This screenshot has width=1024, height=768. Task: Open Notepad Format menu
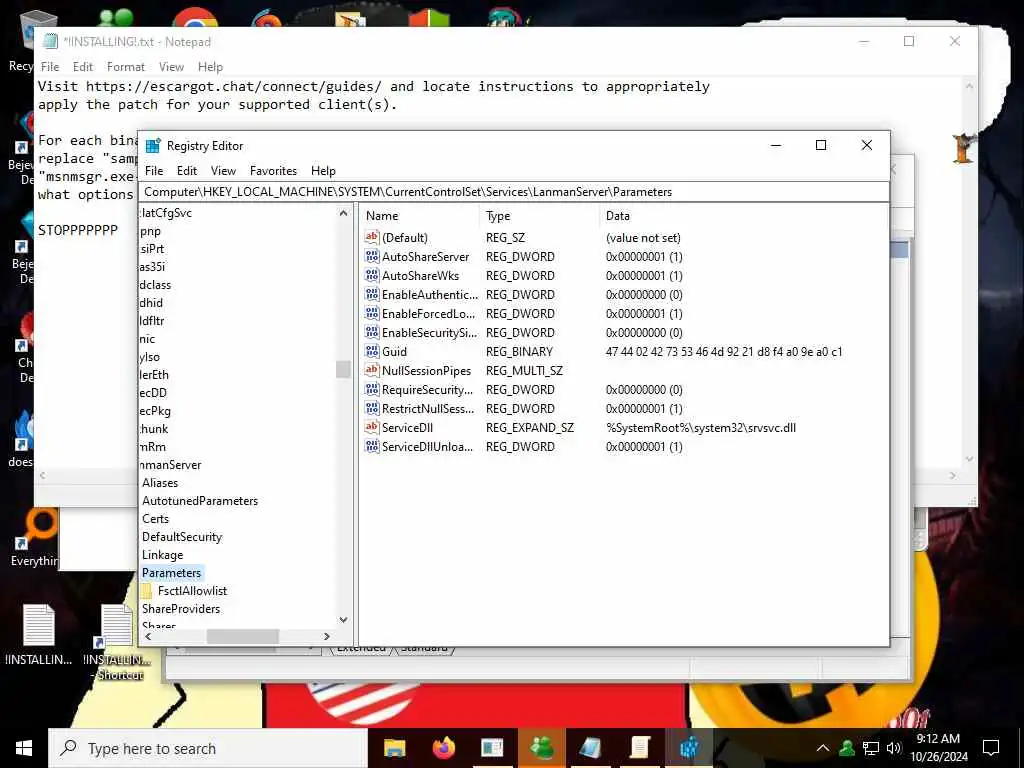click(x=126, y=67)
